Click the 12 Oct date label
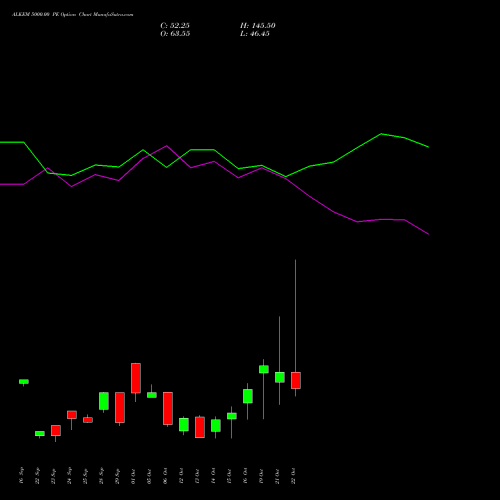500x500 pixels. click(182, 476)
